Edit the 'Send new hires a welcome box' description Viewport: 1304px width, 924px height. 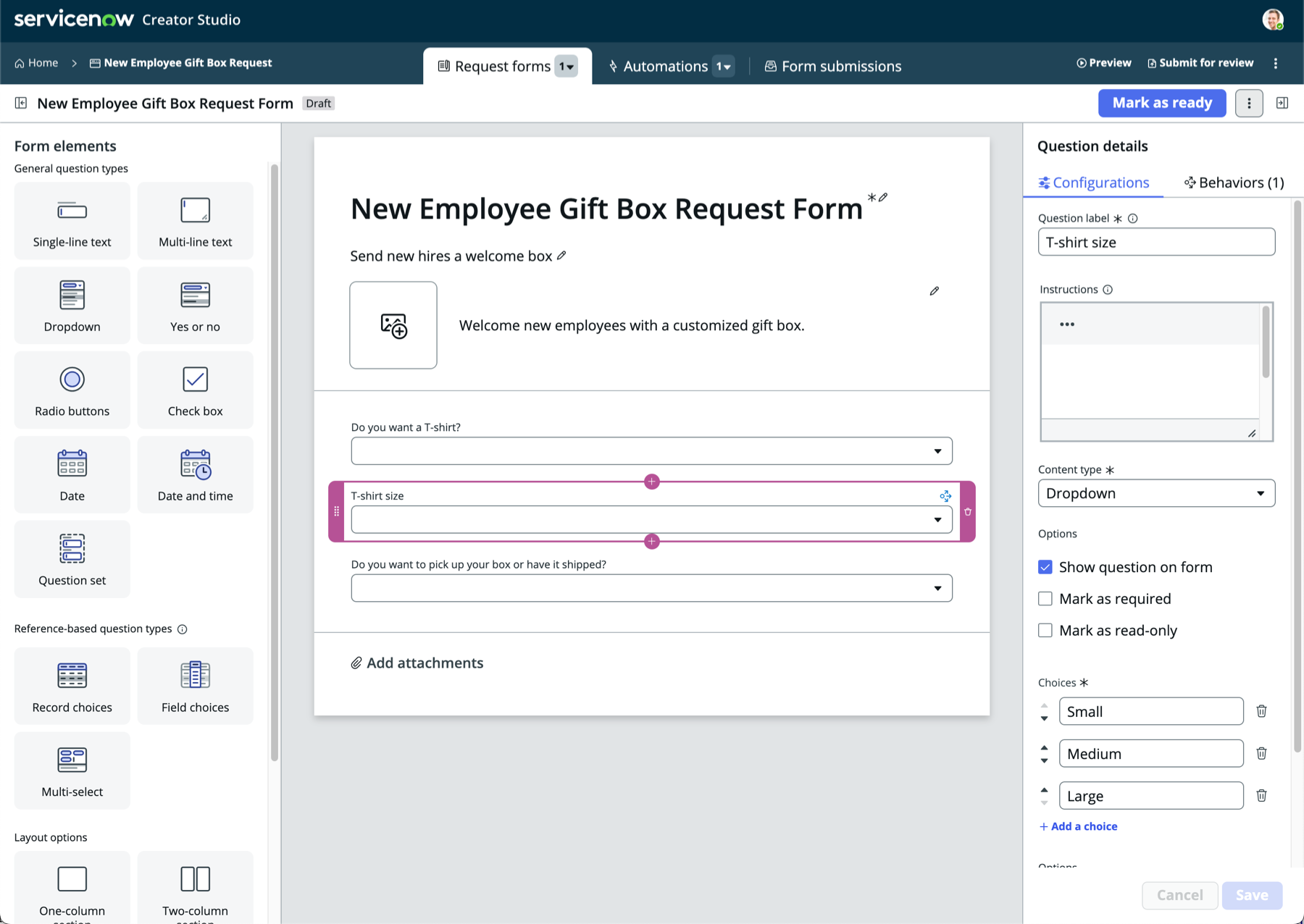pyautogui.click(x=561, y=256)
